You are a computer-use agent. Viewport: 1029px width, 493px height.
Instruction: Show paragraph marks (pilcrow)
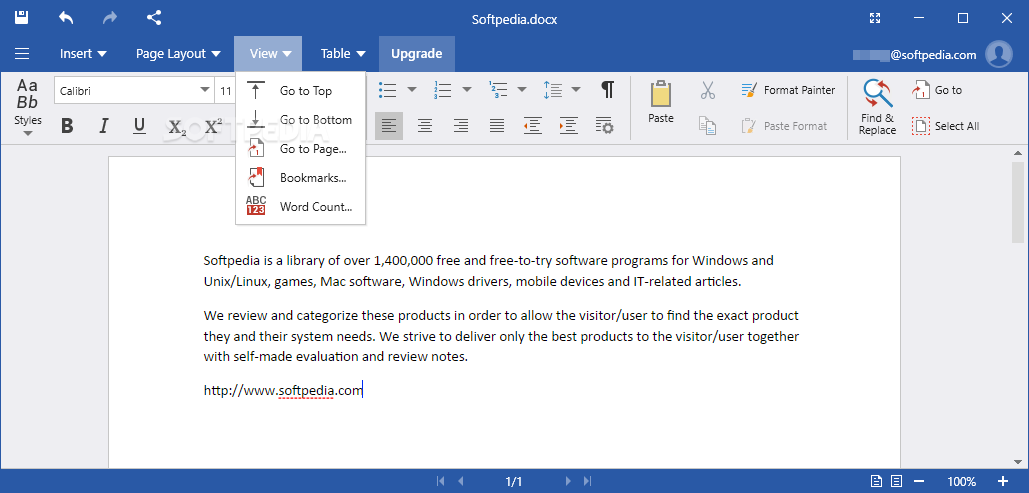pos(608,90)
